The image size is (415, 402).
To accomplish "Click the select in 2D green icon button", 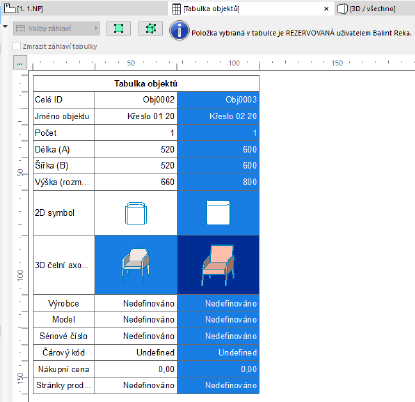I will (x=118, y=29).
